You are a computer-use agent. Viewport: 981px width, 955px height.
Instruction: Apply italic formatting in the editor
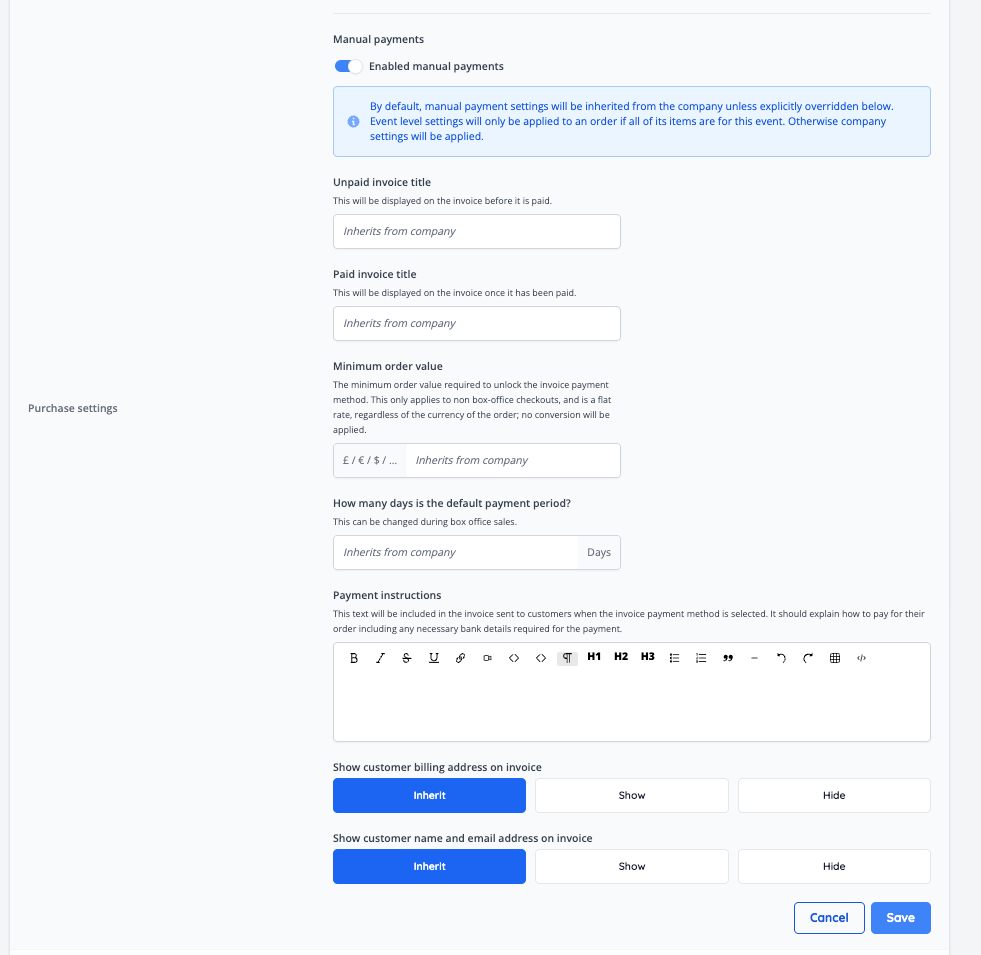(380, 658)
